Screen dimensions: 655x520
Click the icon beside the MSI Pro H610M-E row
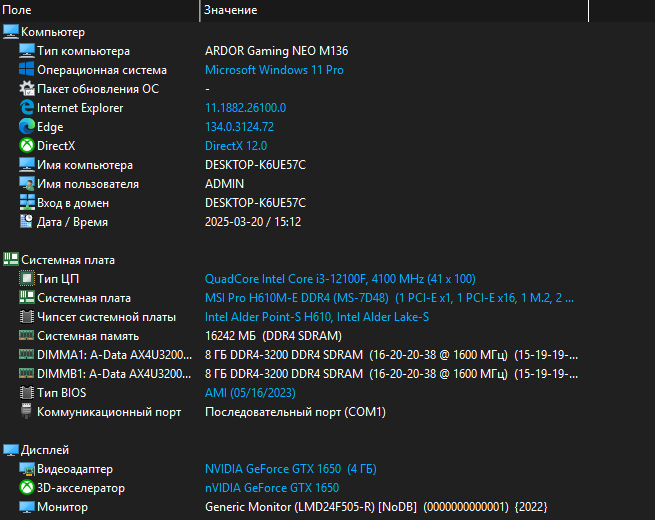[x=27, y=297]
